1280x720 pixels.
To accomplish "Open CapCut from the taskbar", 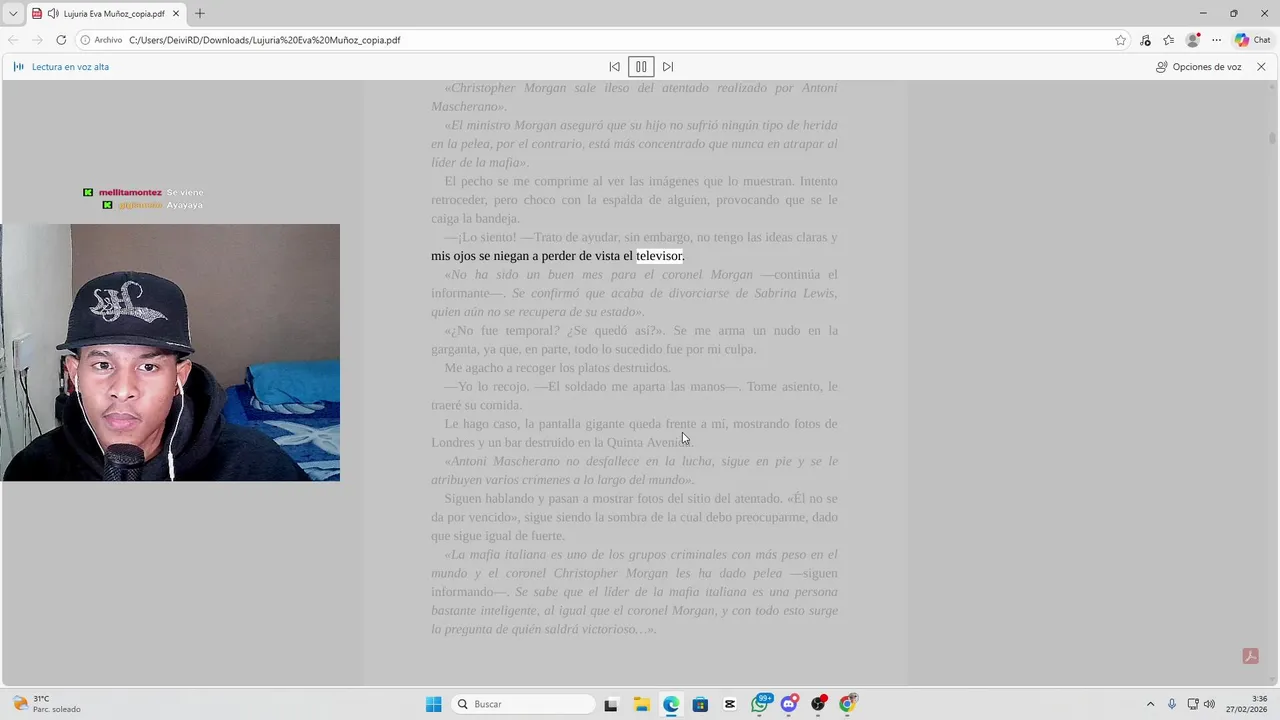I will 730,704.
